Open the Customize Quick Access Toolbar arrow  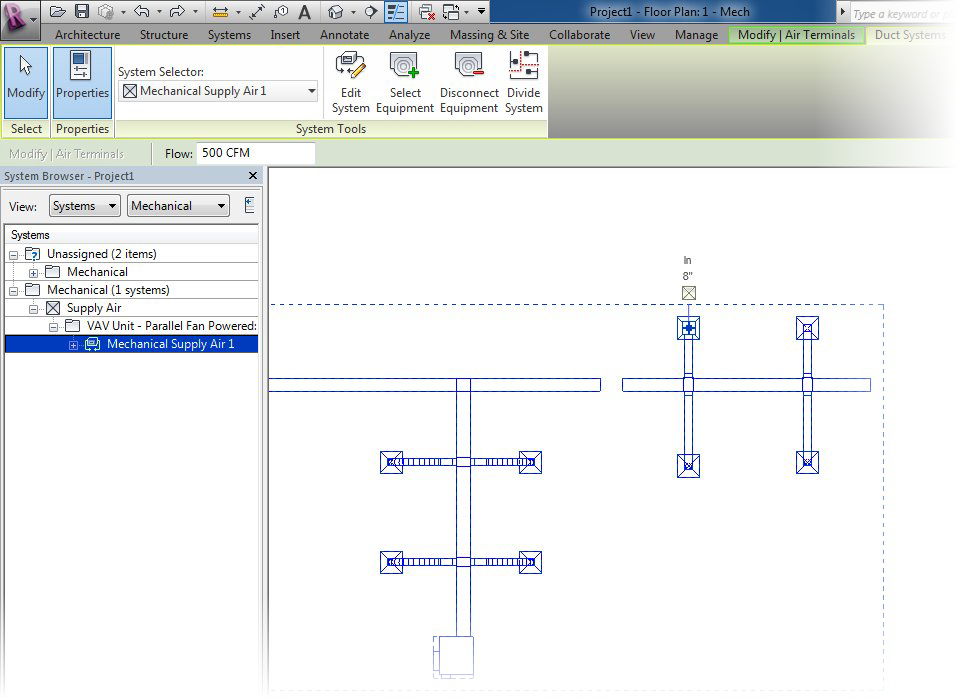click(x=482, y=12)
